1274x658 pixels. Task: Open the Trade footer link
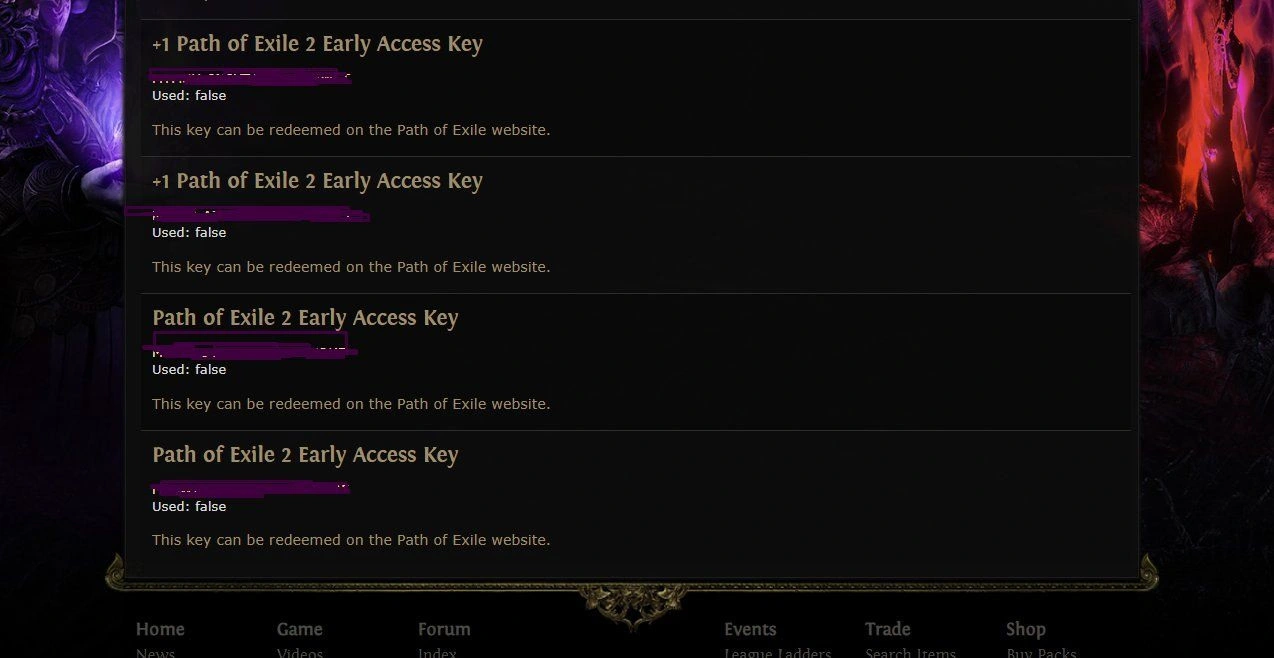tap(888, 629)
